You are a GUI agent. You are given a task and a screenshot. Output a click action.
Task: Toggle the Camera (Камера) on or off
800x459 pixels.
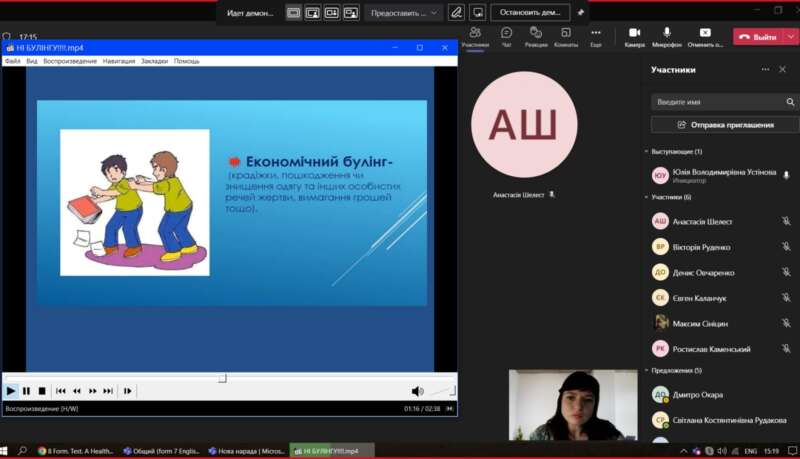tap(634, 35)
